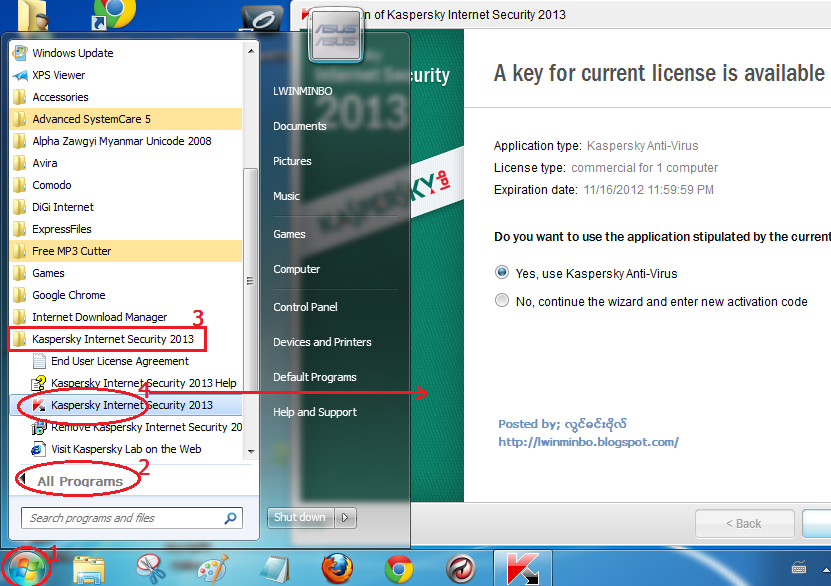Open the ExpressFiles folder
The width and height of the screenshot is (831, 586).
[x=126, y=229]
